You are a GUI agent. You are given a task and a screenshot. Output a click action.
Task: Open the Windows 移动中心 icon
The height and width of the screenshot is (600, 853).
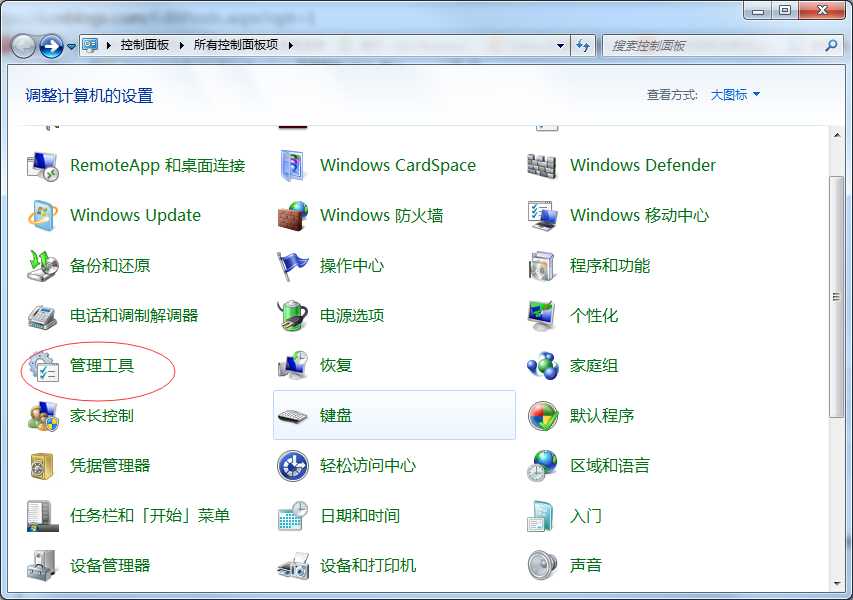[x=542, y=216]
